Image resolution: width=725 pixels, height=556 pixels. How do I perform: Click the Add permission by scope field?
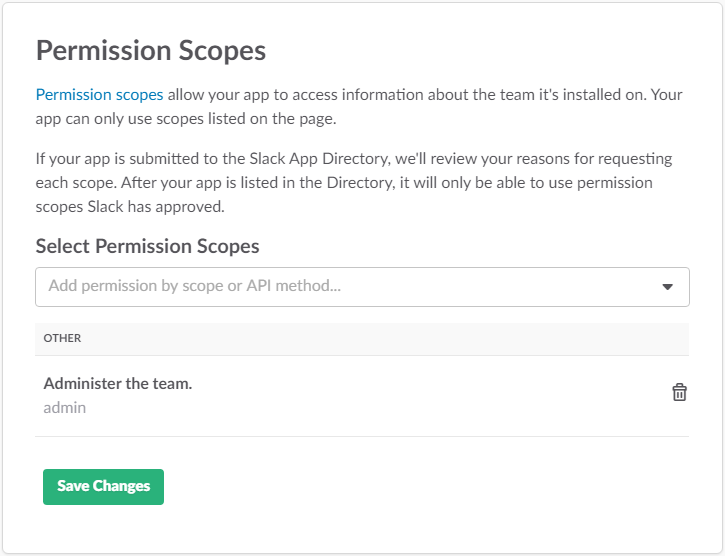(340, 287)
